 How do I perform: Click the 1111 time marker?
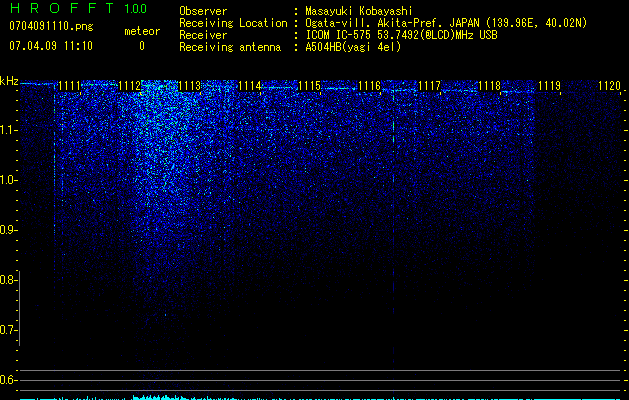(69, 86)
